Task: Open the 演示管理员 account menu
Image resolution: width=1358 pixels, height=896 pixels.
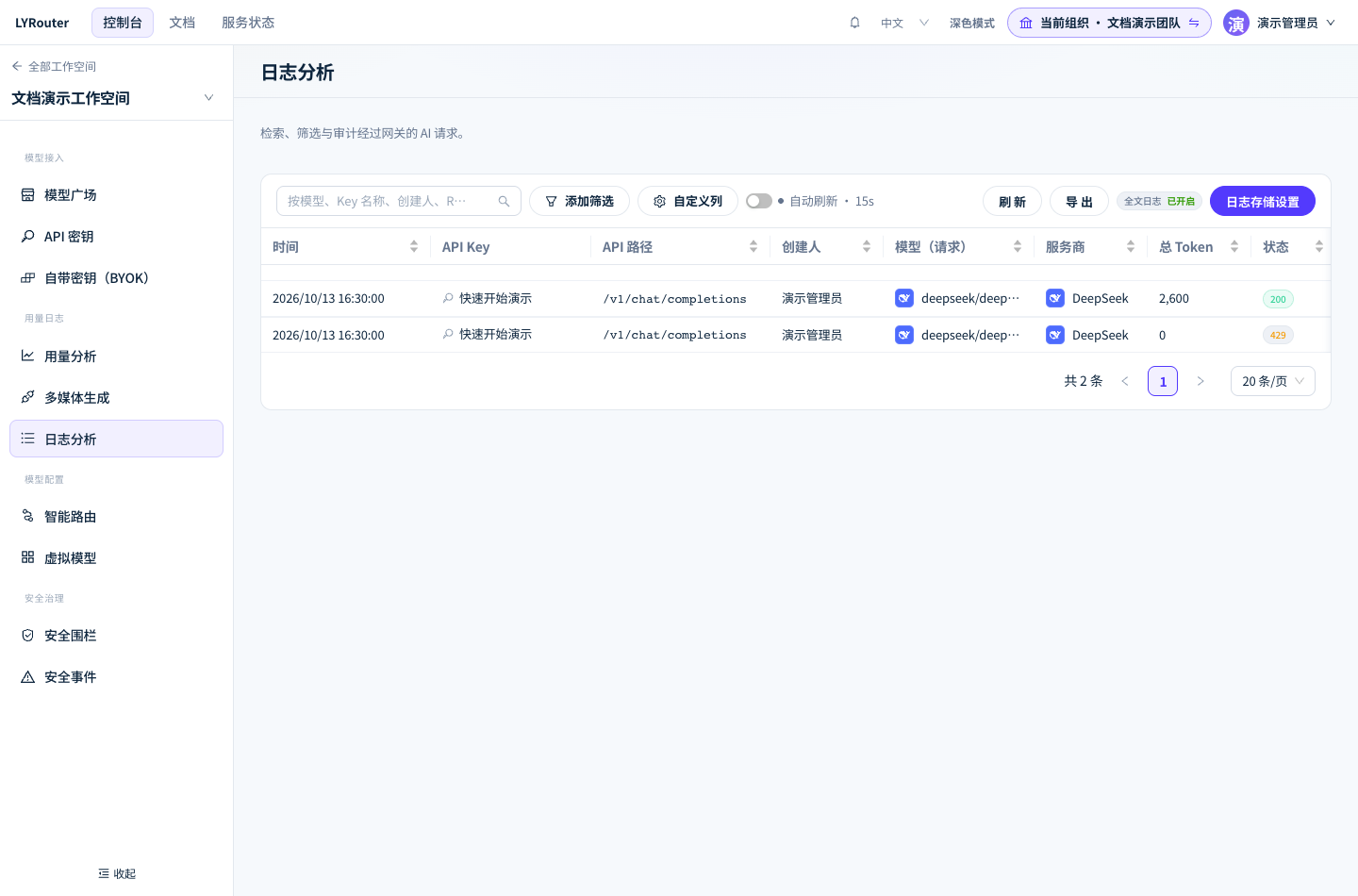Action: pos(1281,23)
